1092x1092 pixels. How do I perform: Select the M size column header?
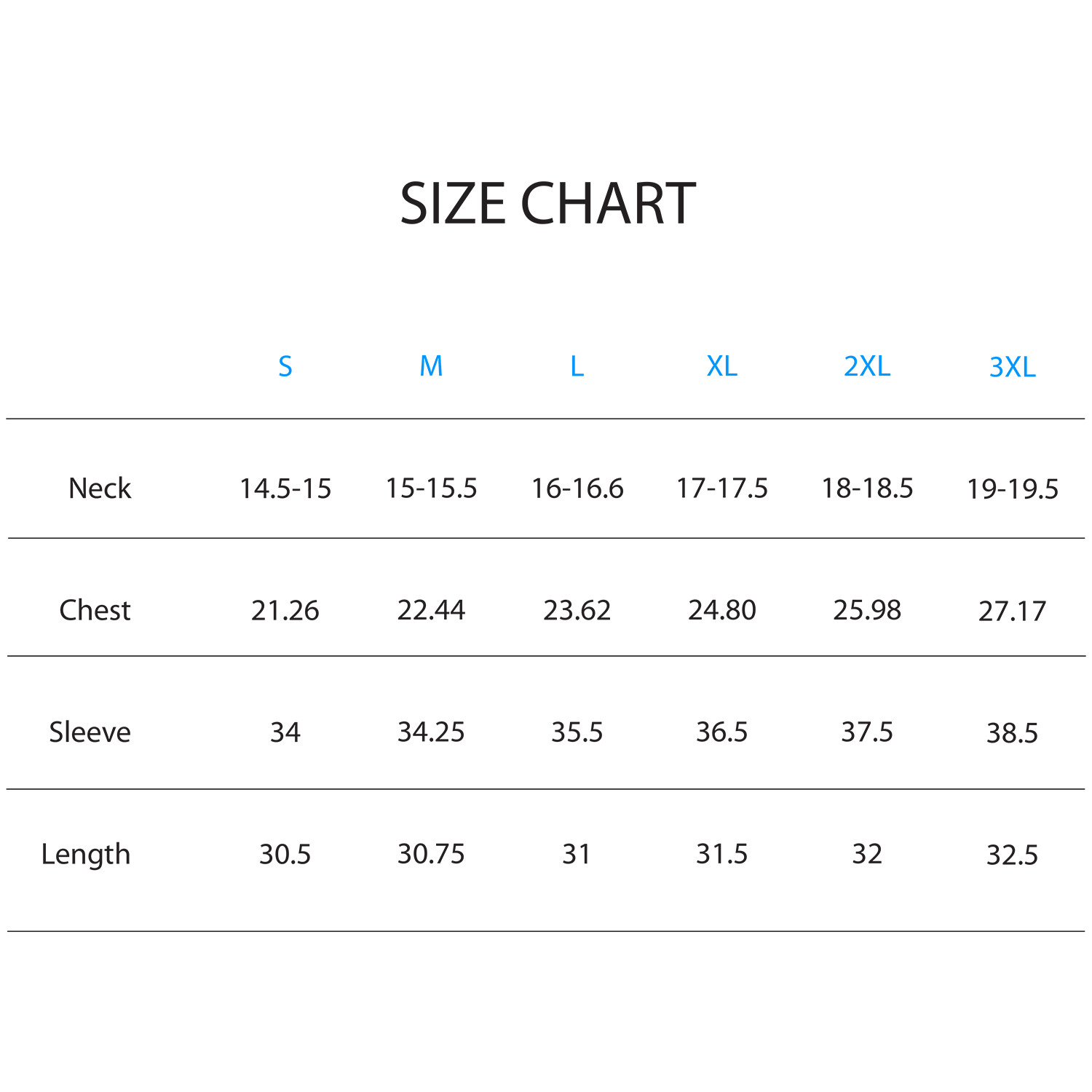tap(431, 366)
